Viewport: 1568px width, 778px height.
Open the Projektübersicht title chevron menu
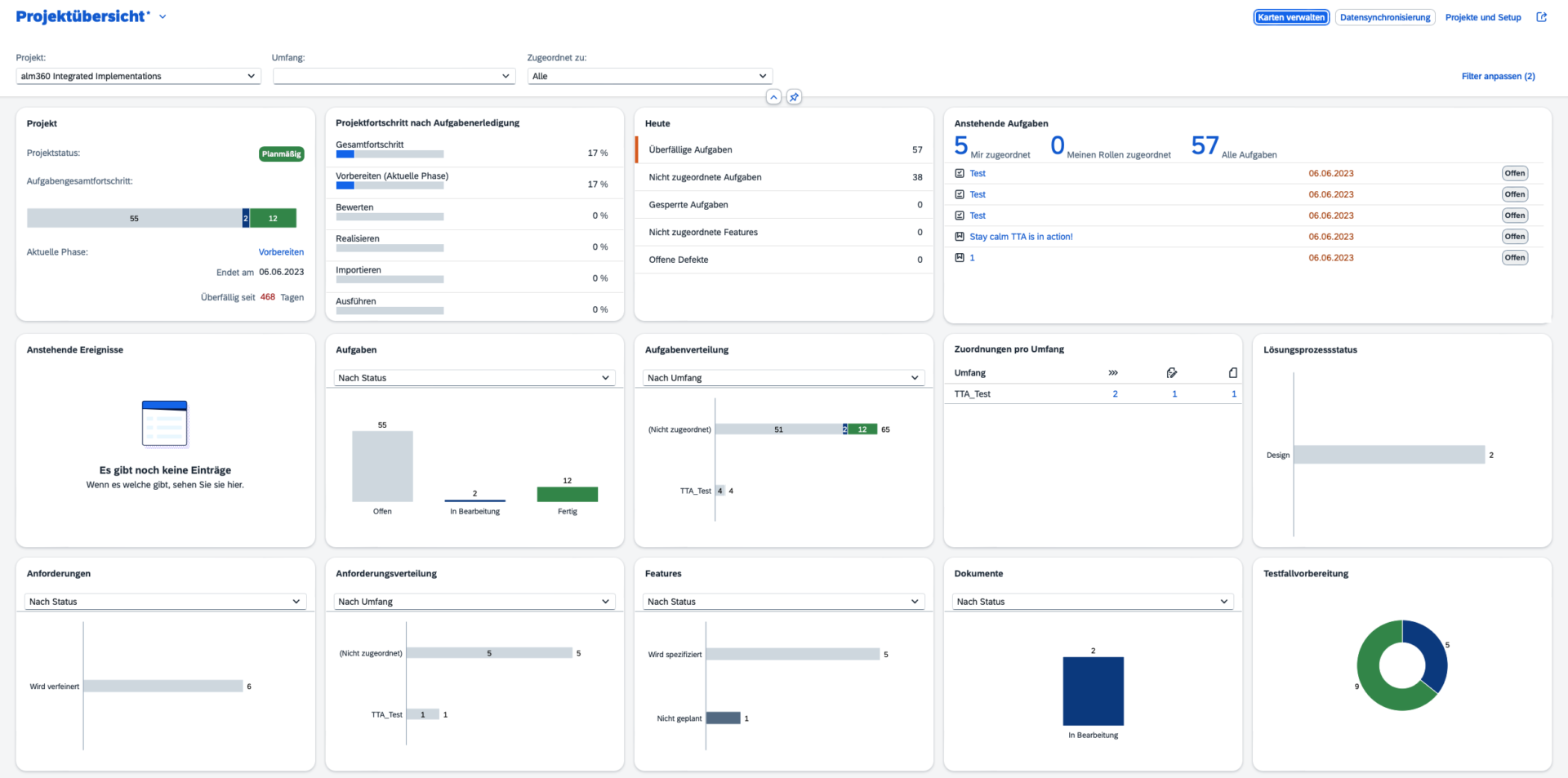tap(163, 17)
